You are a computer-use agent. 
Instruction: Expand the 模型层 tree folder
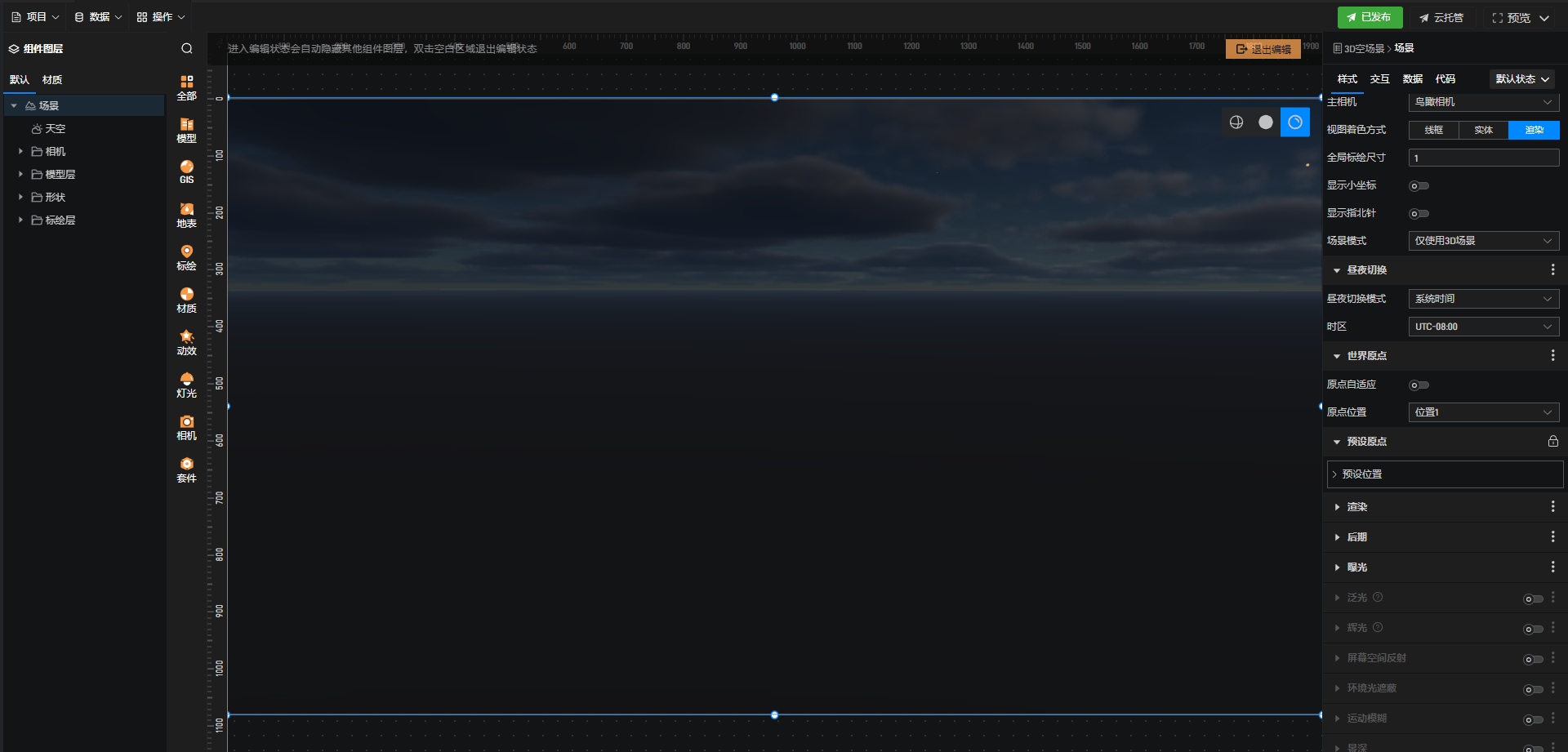tap(20, 175)
